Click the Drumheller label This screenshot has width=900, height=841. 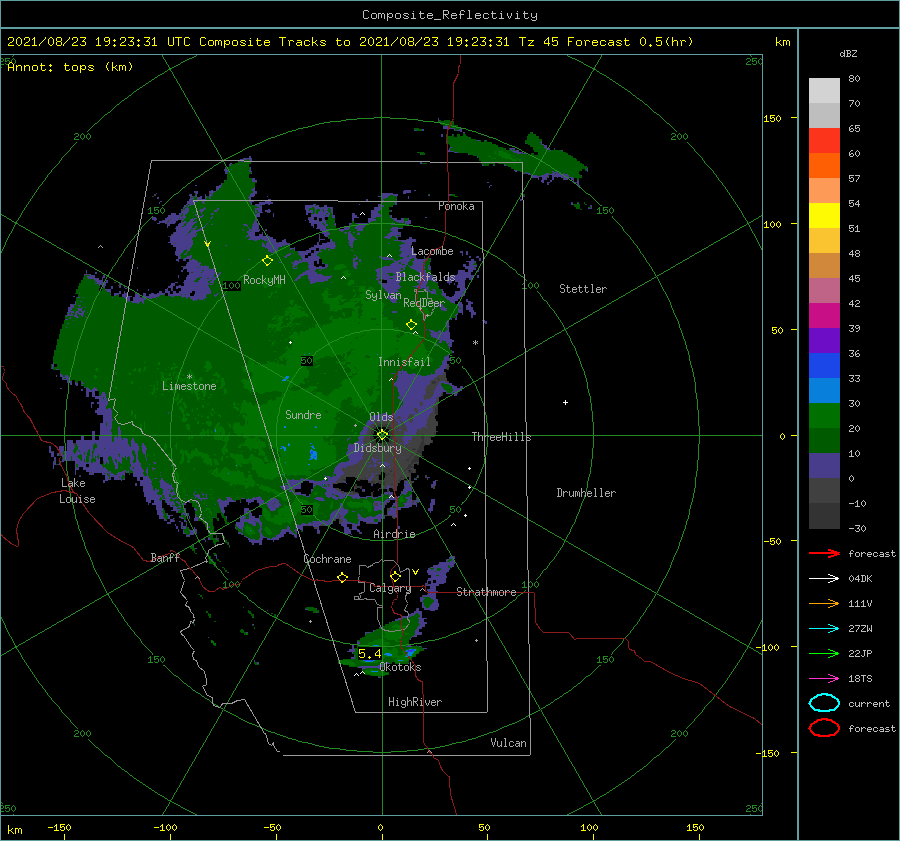586,493
